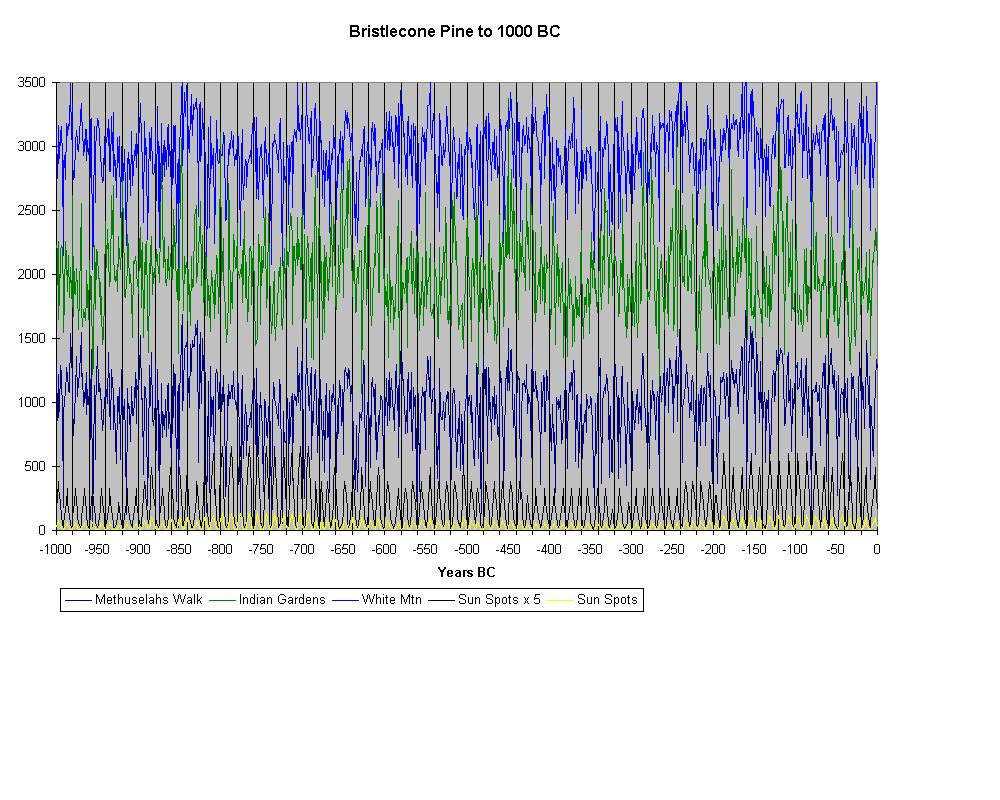This screenshot has width=1000, height=800.
Task: Click the 3500 label on the vertical axis
Action: (31, 82)
